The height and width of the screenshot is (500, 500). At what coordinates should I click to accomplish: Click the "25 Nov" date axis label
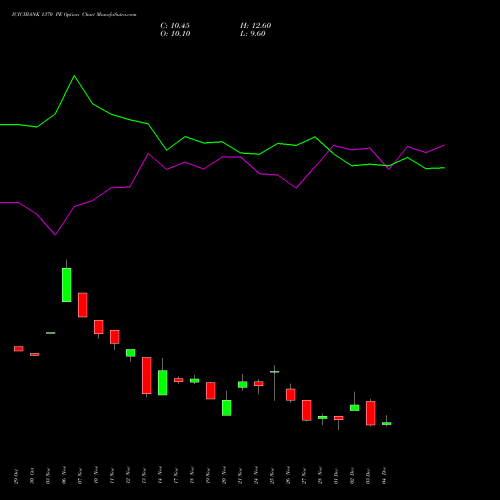click(272, 476)
